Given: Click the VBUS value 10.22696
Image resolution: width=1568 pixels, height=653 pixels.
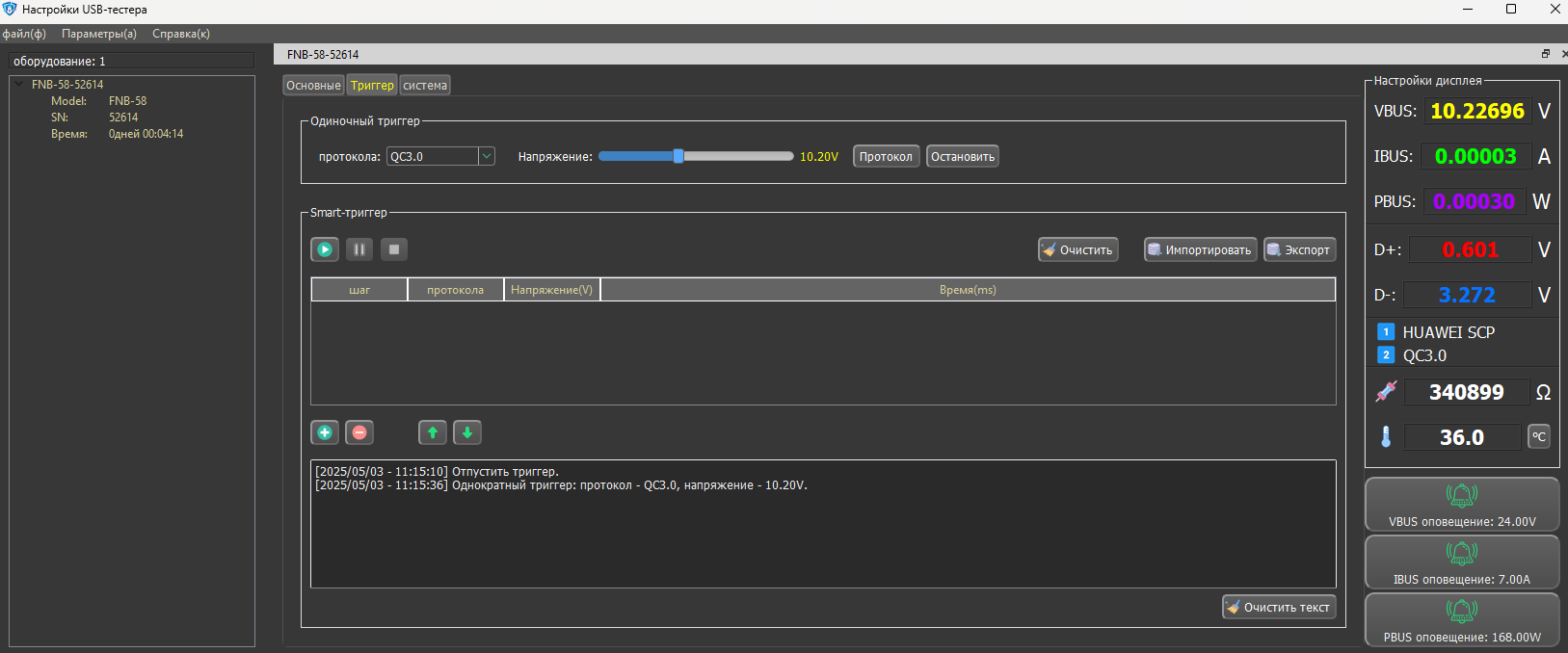Looking at the screenshot, I should click(x=1477, y=111).
